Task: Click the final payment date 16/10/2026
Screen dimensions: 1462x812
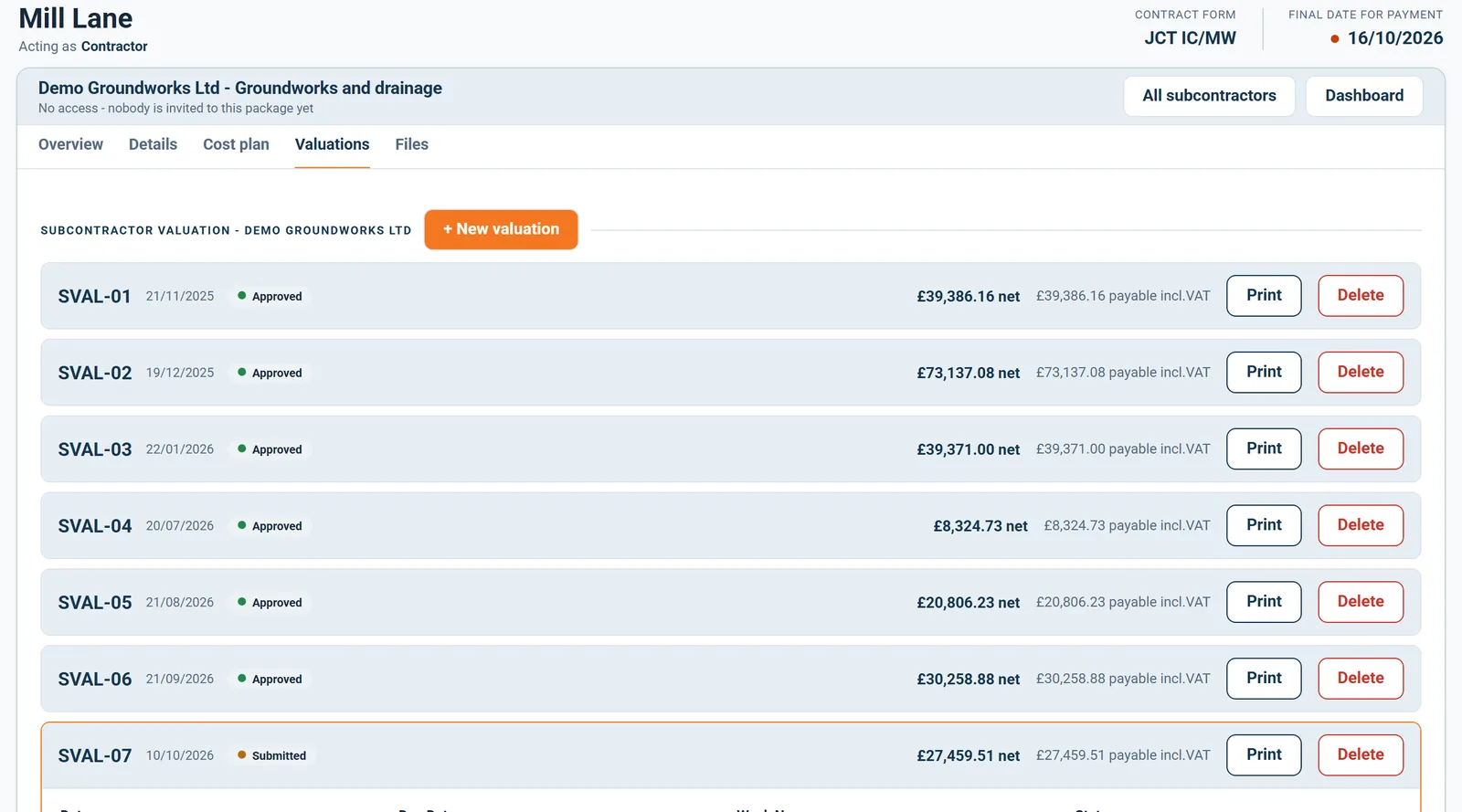Action: point(1395,38)
